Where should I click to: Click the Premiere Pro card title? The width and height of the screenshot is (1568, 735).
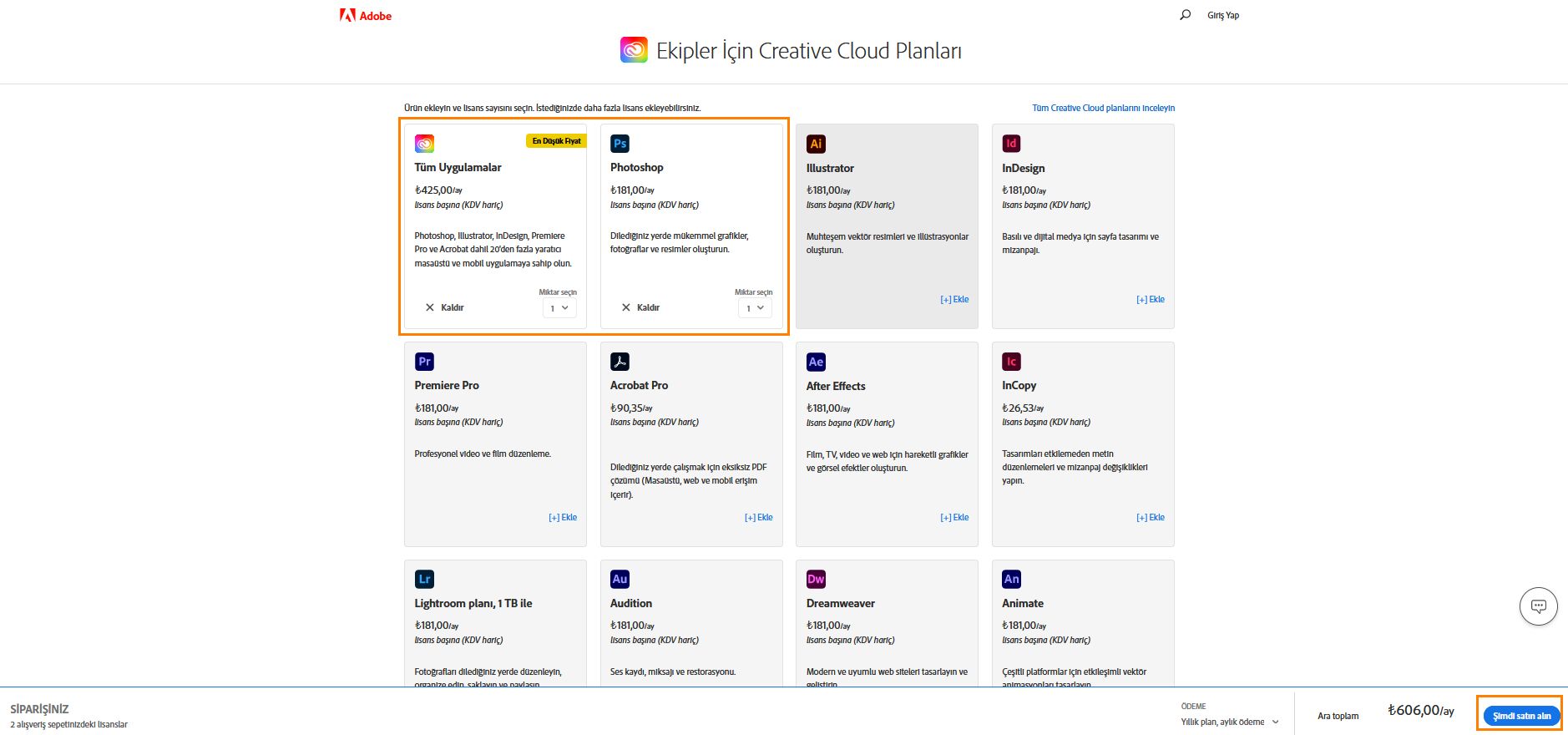(x=447, y=385)
